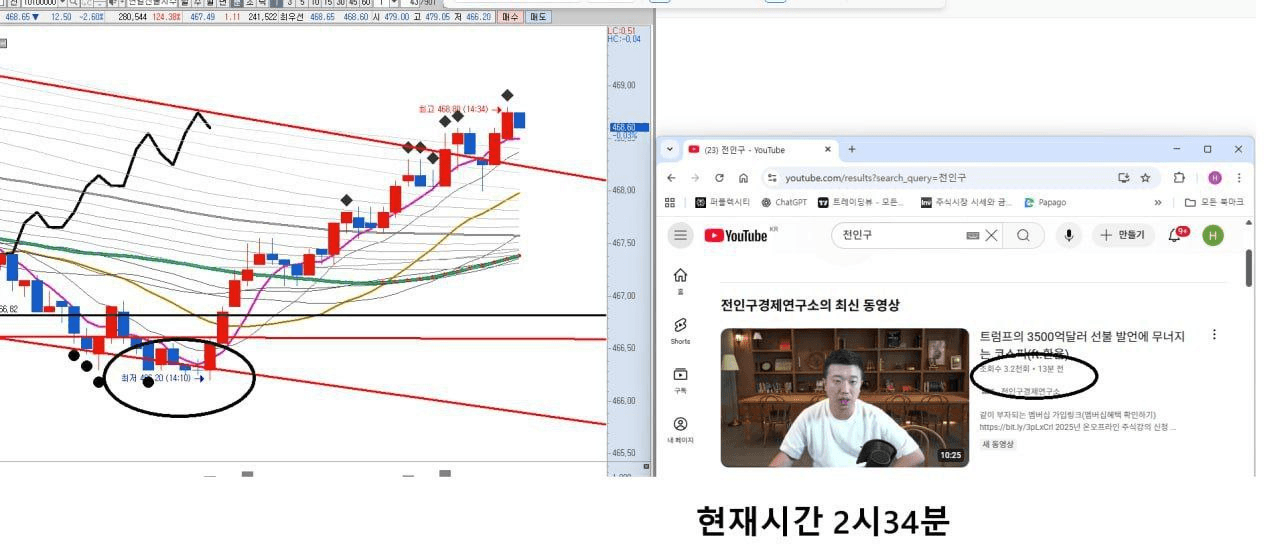Open Papago bookmark
The width and height of the screenshot is (1280, 551).
pos(1045,202)
